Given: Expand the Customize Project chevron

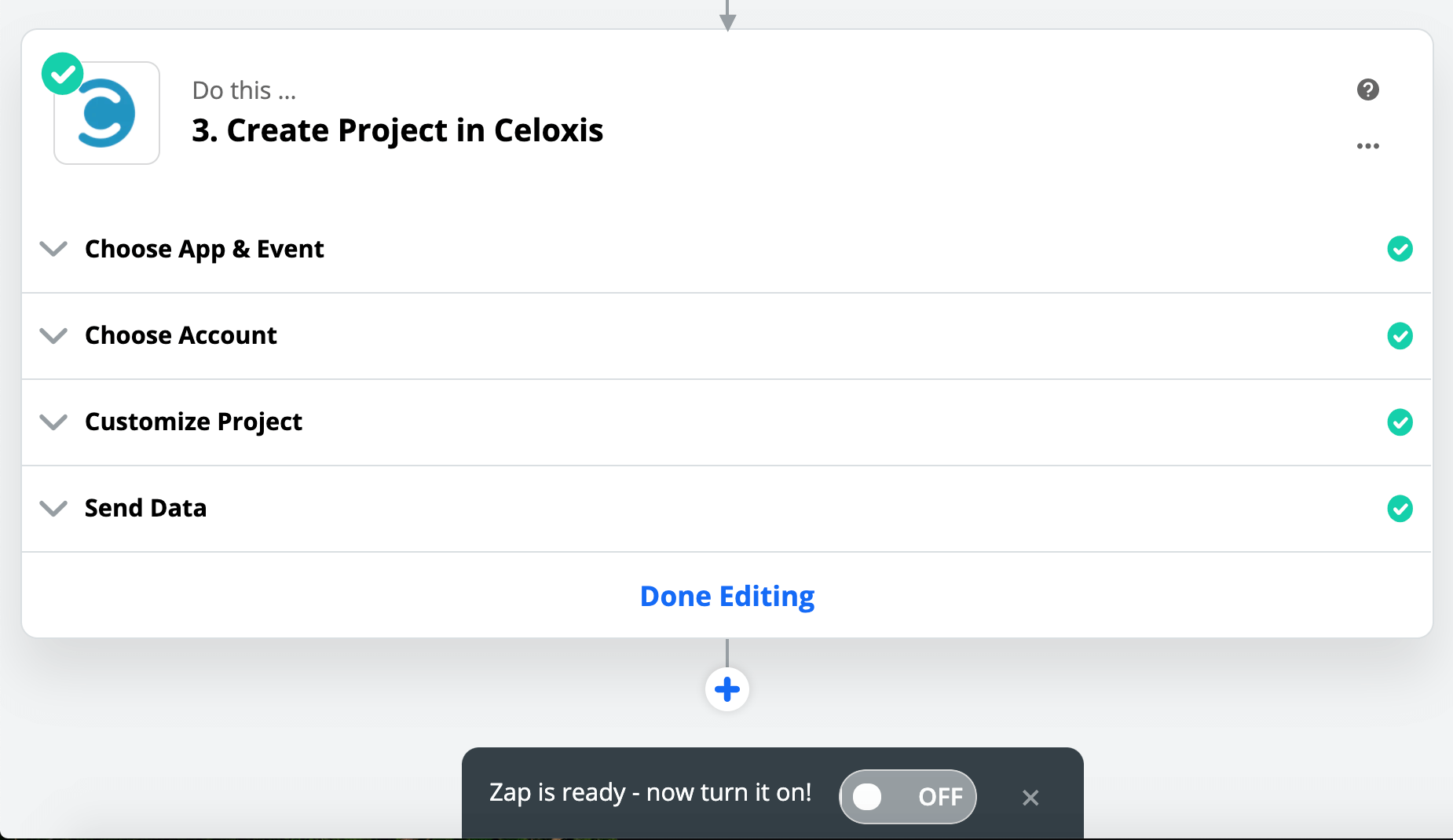Looking at the screenshot, I should [53, 422].
